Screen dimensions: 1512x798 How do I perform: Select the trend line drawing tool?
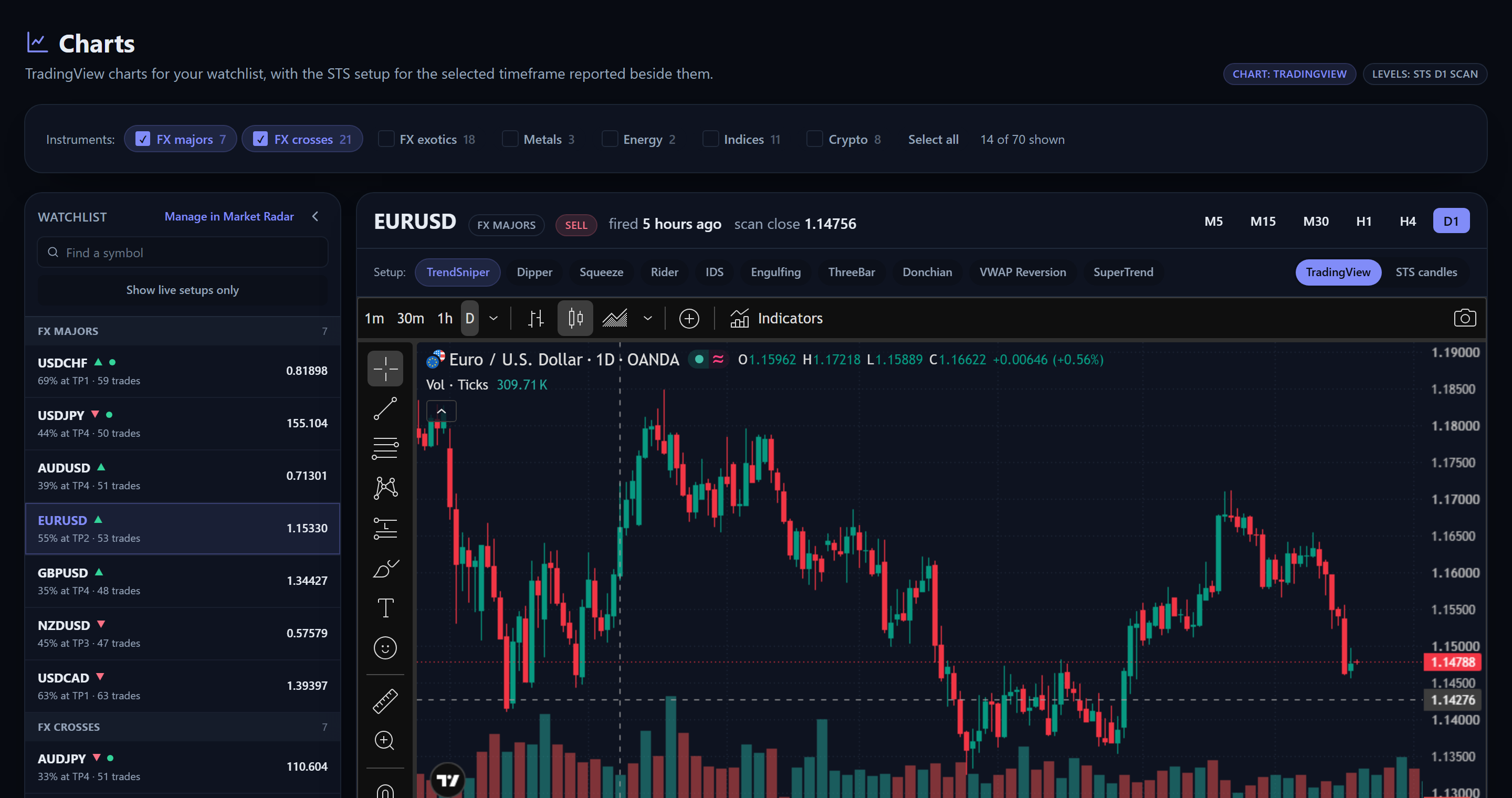[x=385, y=408]
